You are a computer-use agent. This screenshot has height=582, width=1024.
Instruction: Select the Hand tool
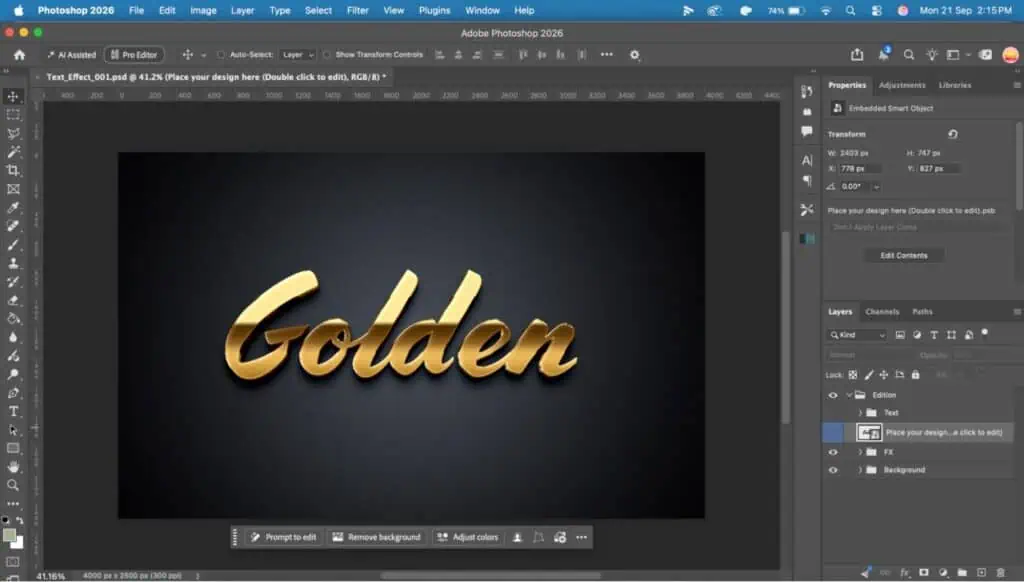(13, 467)
